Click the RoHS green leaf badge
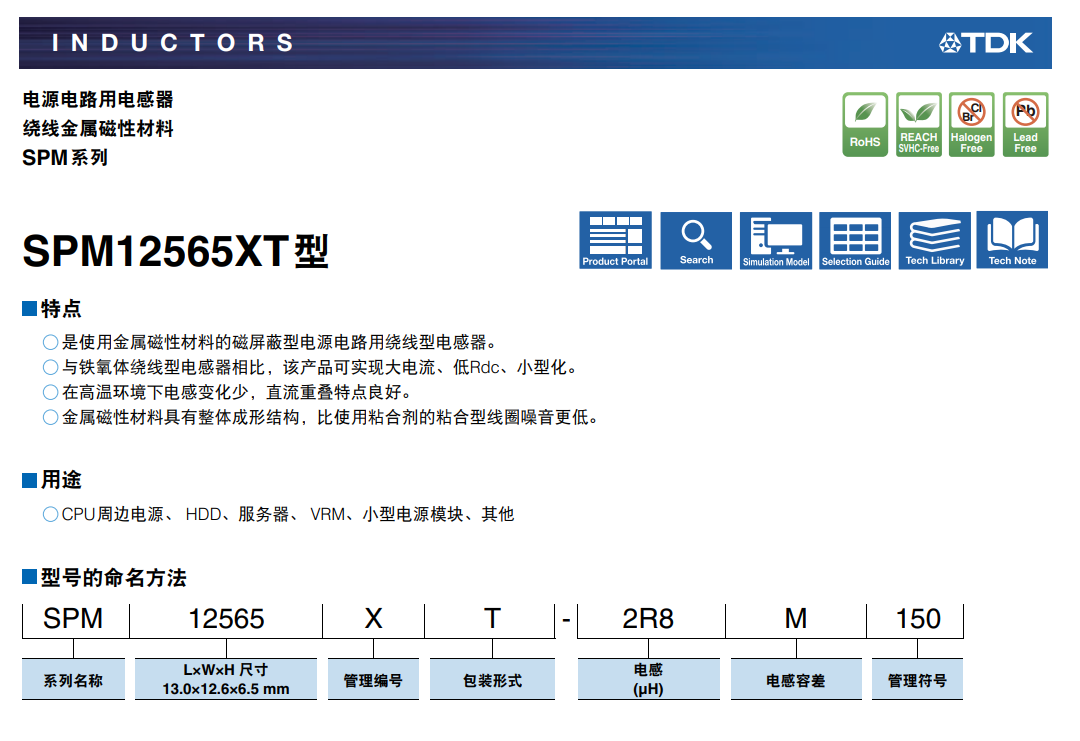Screen dimensions: 1080x741 [x=865, y=125]
